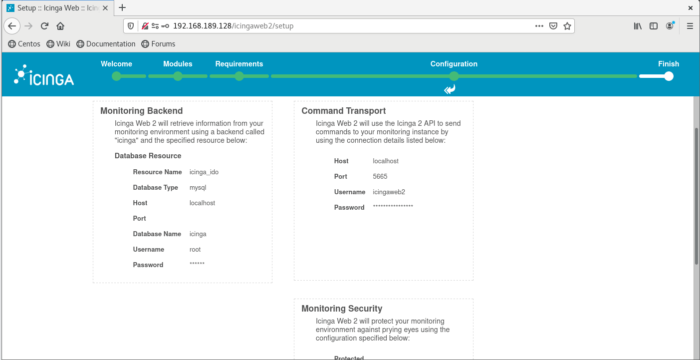The width and height of the screenshot is (700, 360).
Task: Click the address bar URL field
Action: (348, 26)
